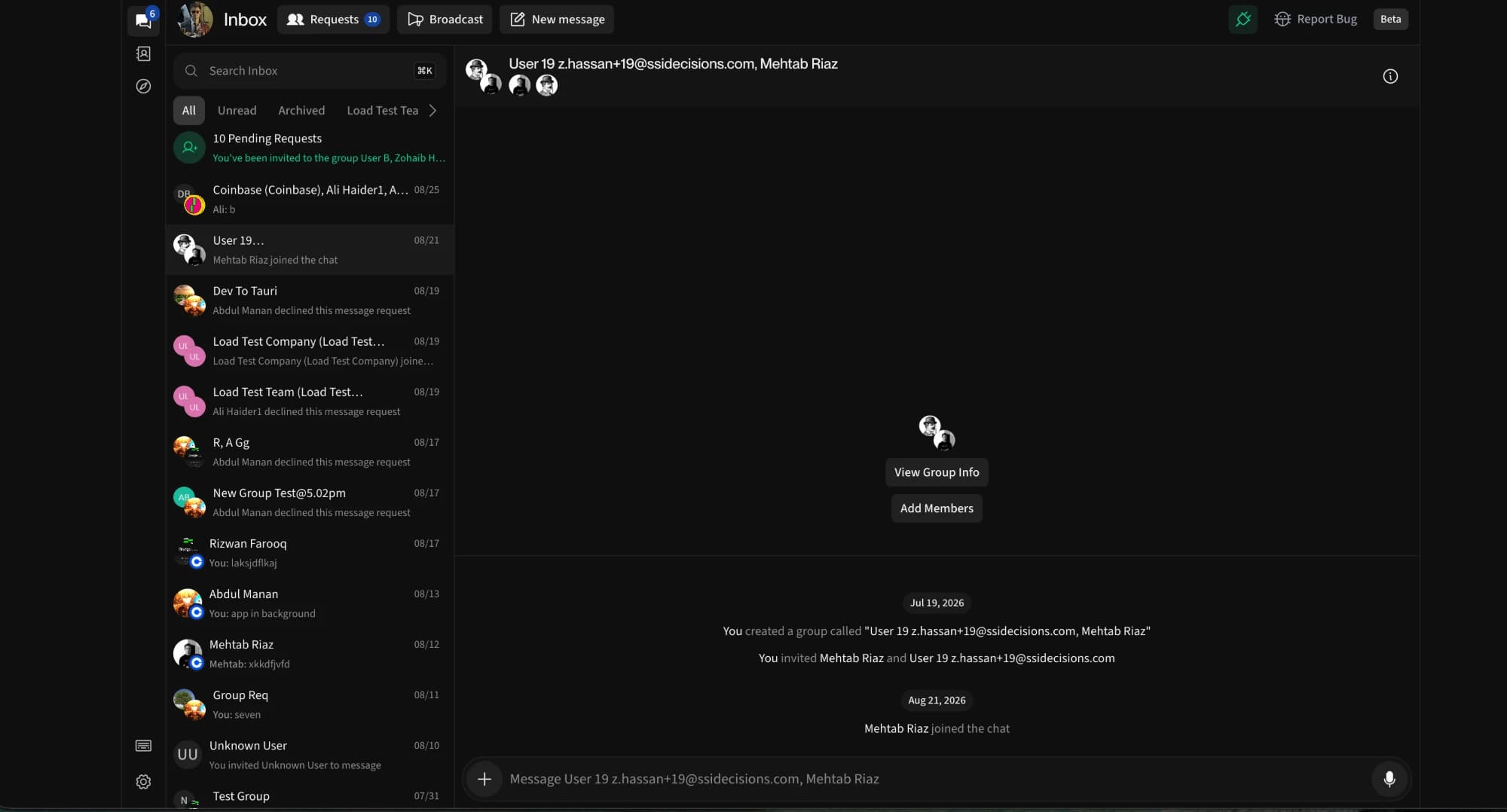Open the keyboard shortcuts icon in sidebar
This screenshot has height=812, width=1507.
[143, 746]
